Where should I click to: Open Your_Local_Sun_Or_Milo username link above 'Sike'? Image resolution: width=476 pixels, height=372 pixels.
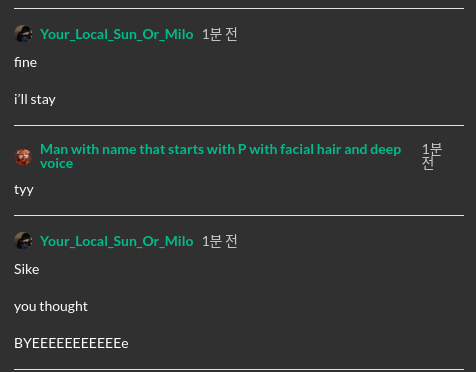(x=117, y=241)
